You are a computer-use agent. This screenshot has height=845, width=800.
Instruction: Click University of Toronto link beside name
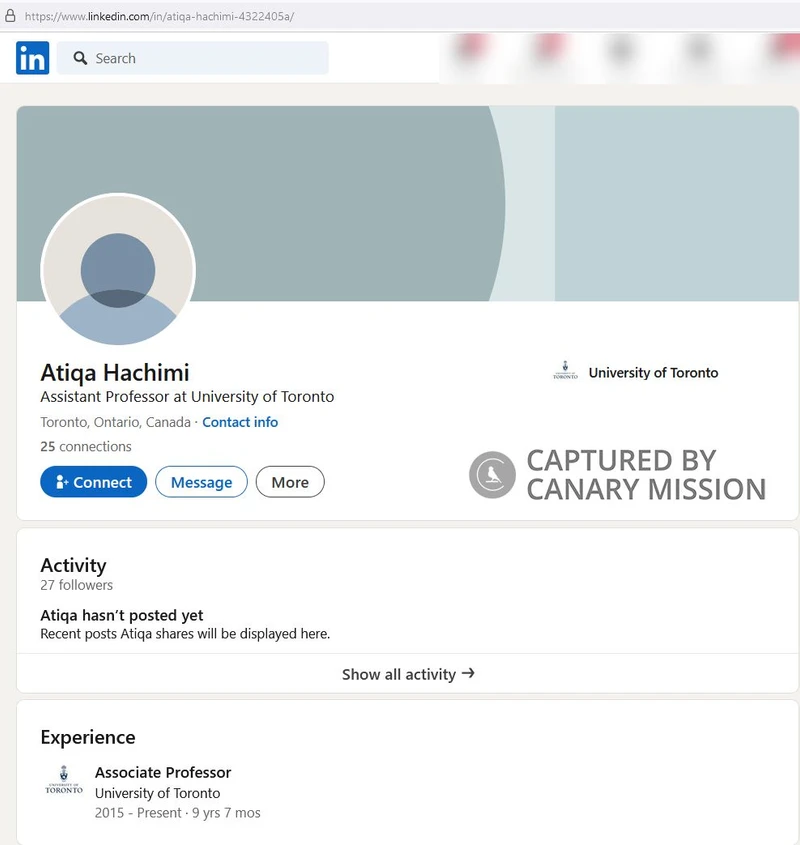(653, 372)
